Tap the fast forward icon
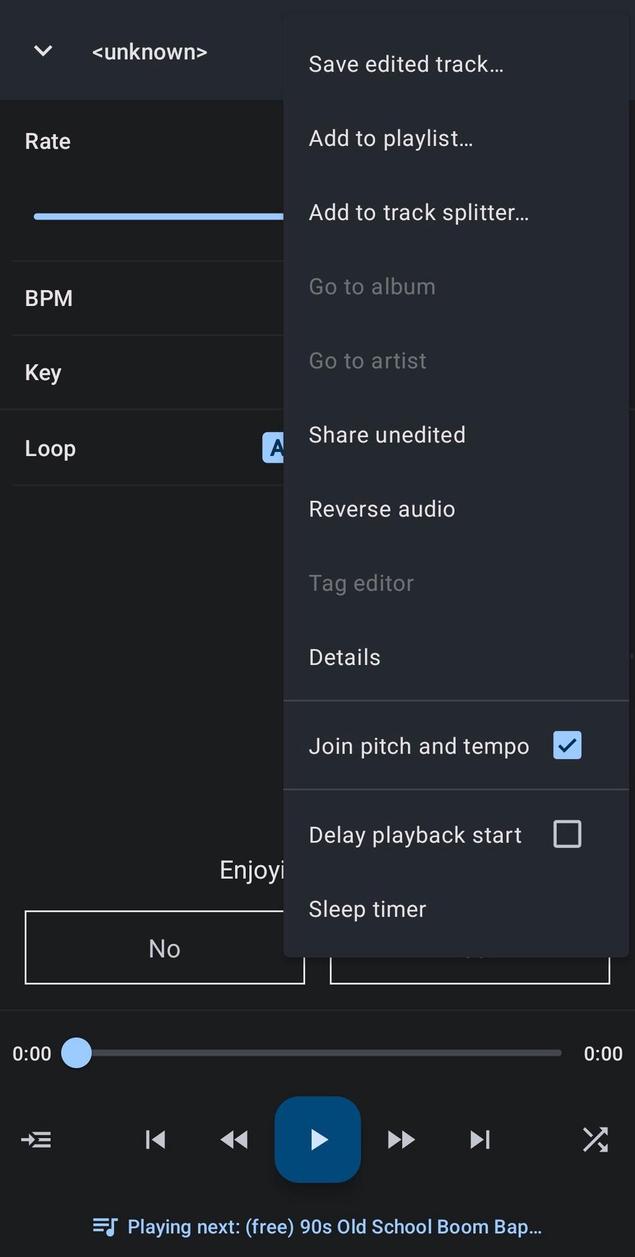Viewport: 635px width, 1257px height. tap(400, 1139)
